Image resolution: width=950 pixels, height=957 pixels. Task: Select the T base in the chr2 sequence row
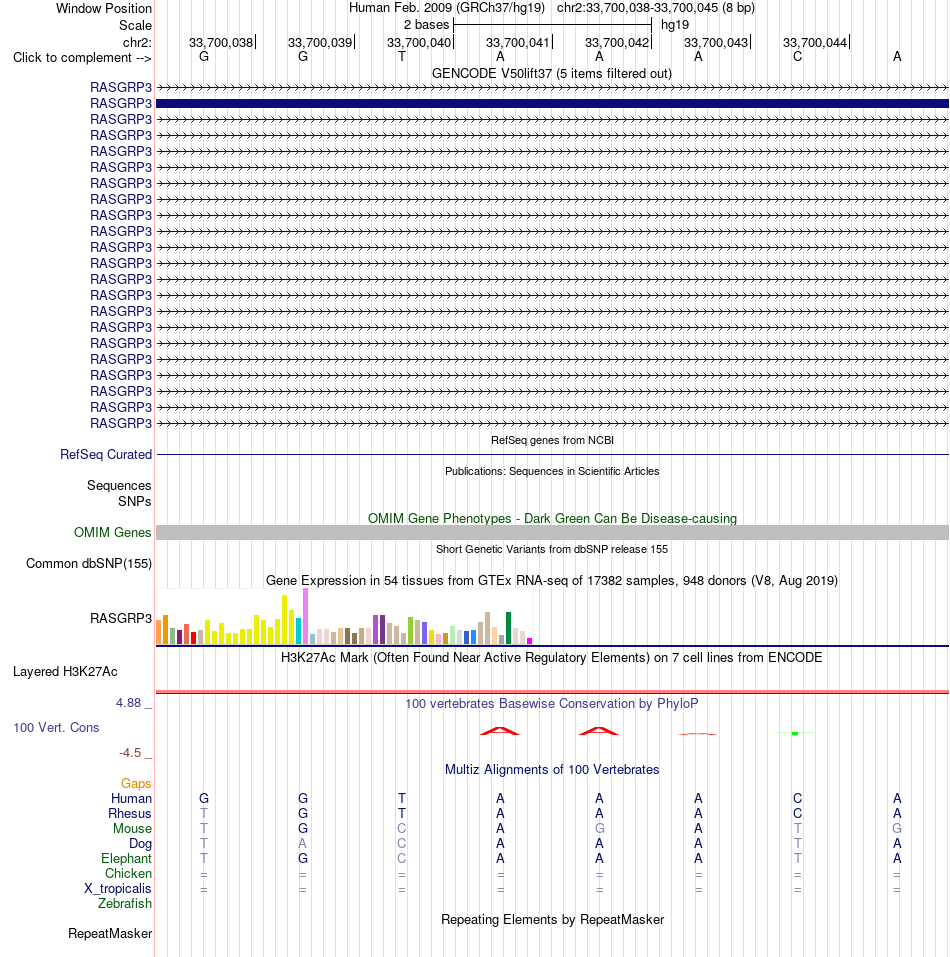click(x=401, y=57)
